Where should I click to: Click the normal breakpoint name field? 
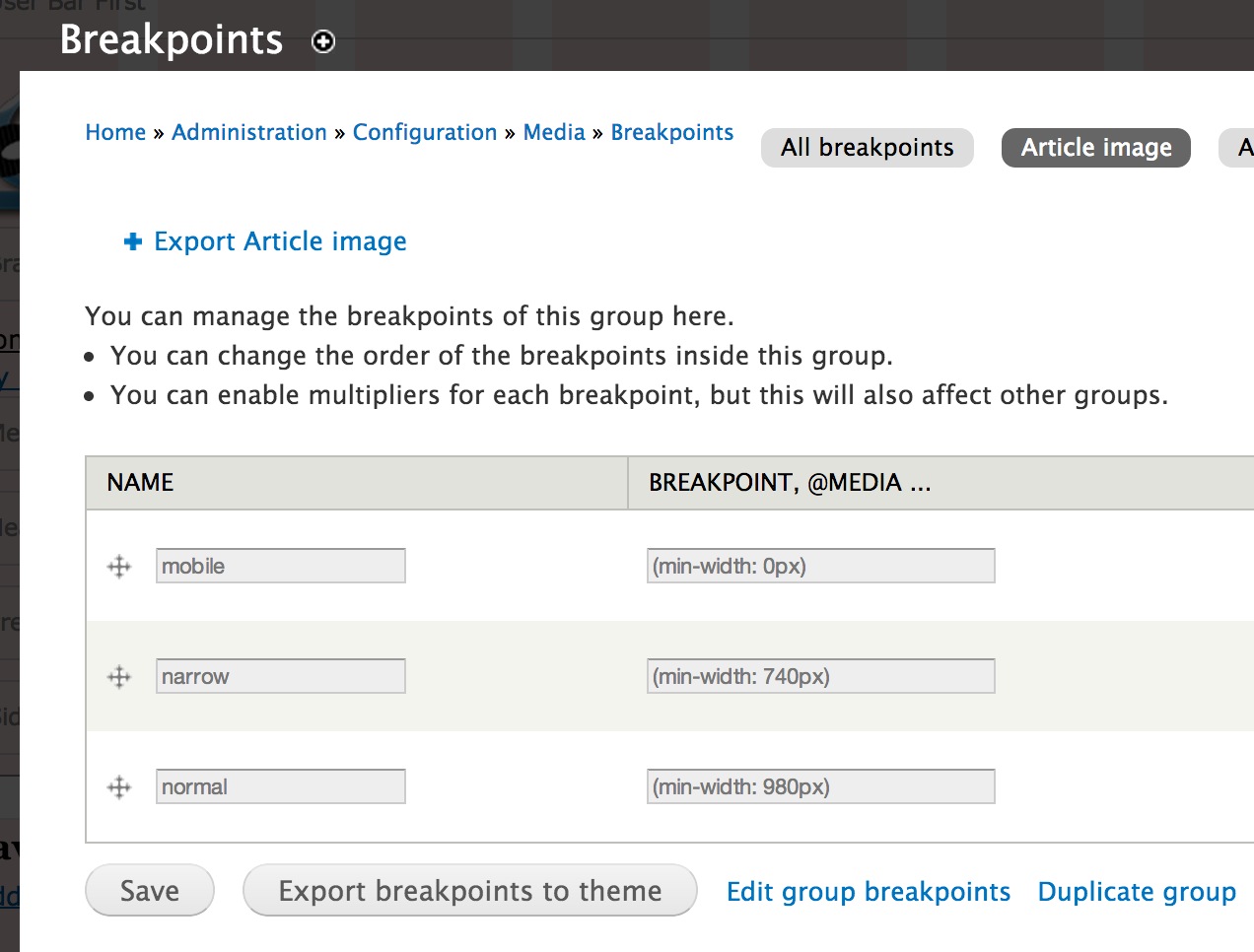(x=280, y=786)
